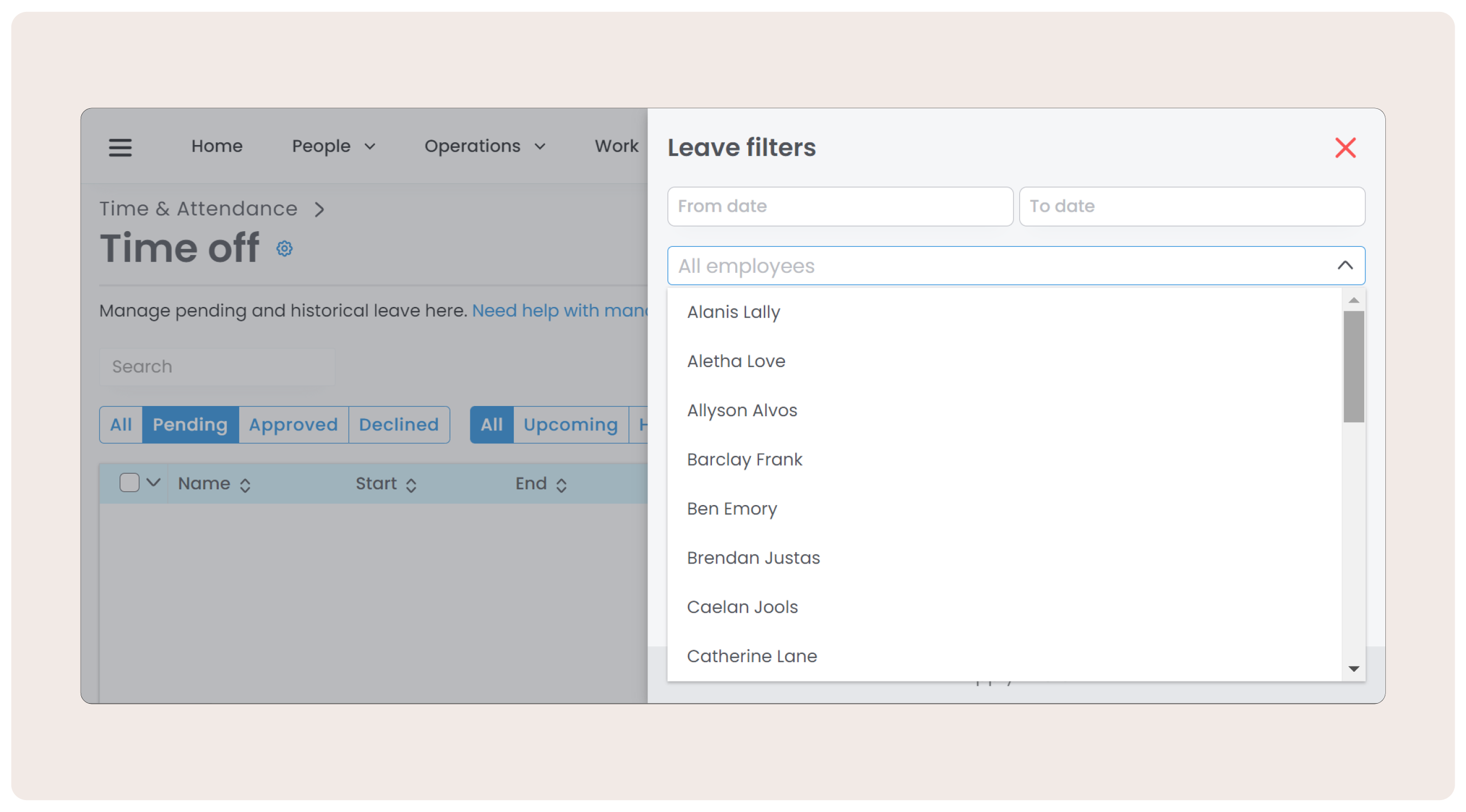The image size is (1466, 812).
Task: Choose Barclay Frank from employee list
Action: tap(744, 459)
